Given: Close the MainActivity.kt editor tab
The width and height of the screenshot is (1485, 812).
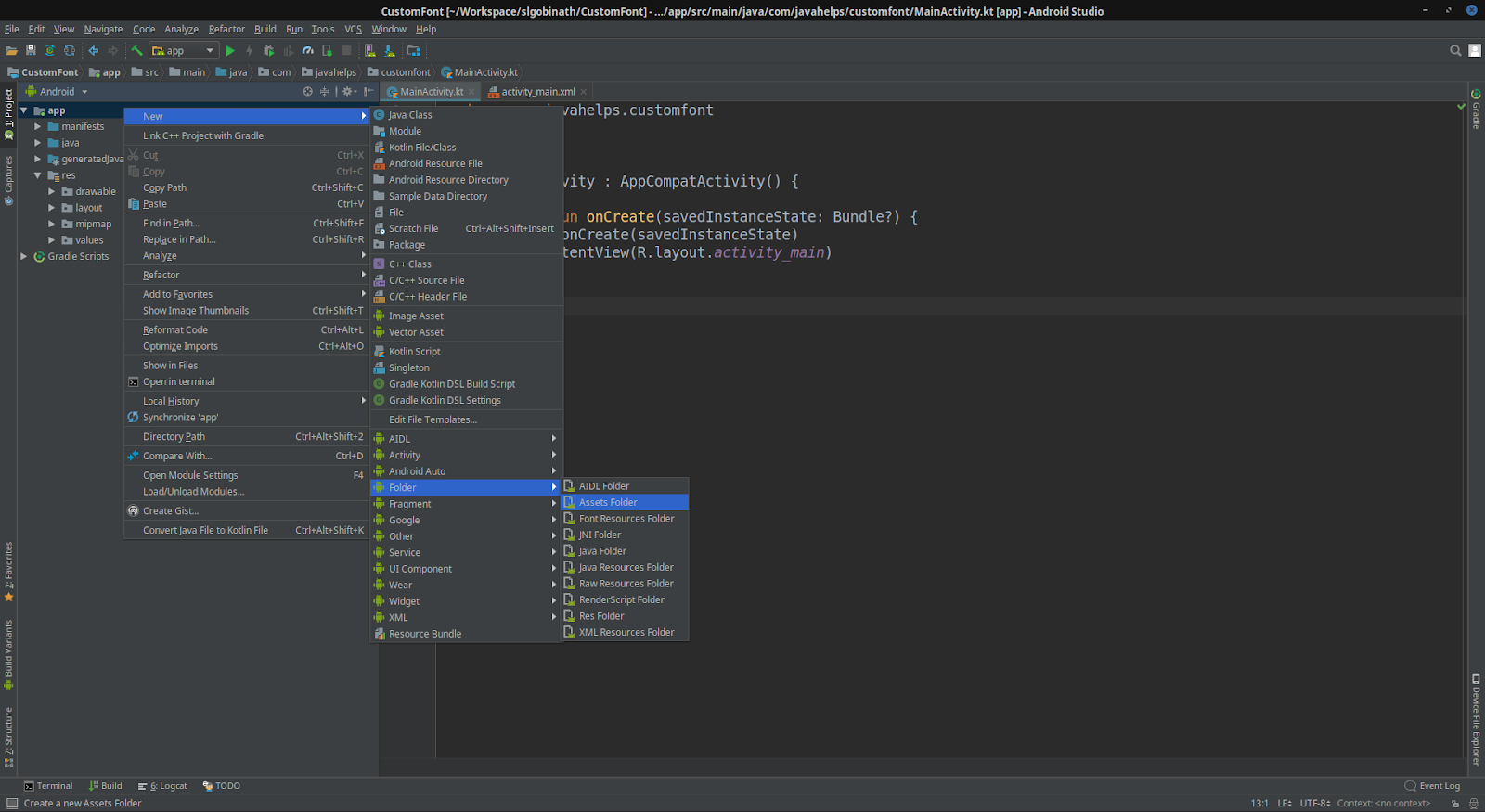Looking at the screenshot, I should coord(471,92).
